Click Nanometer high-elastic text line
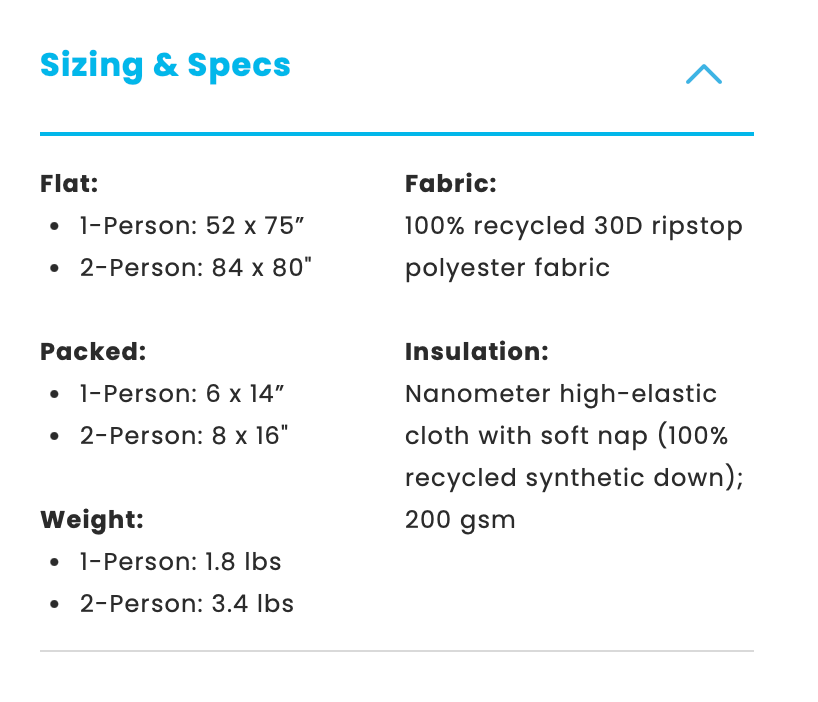The image size is (818, 702). click(x=560, y=394)
